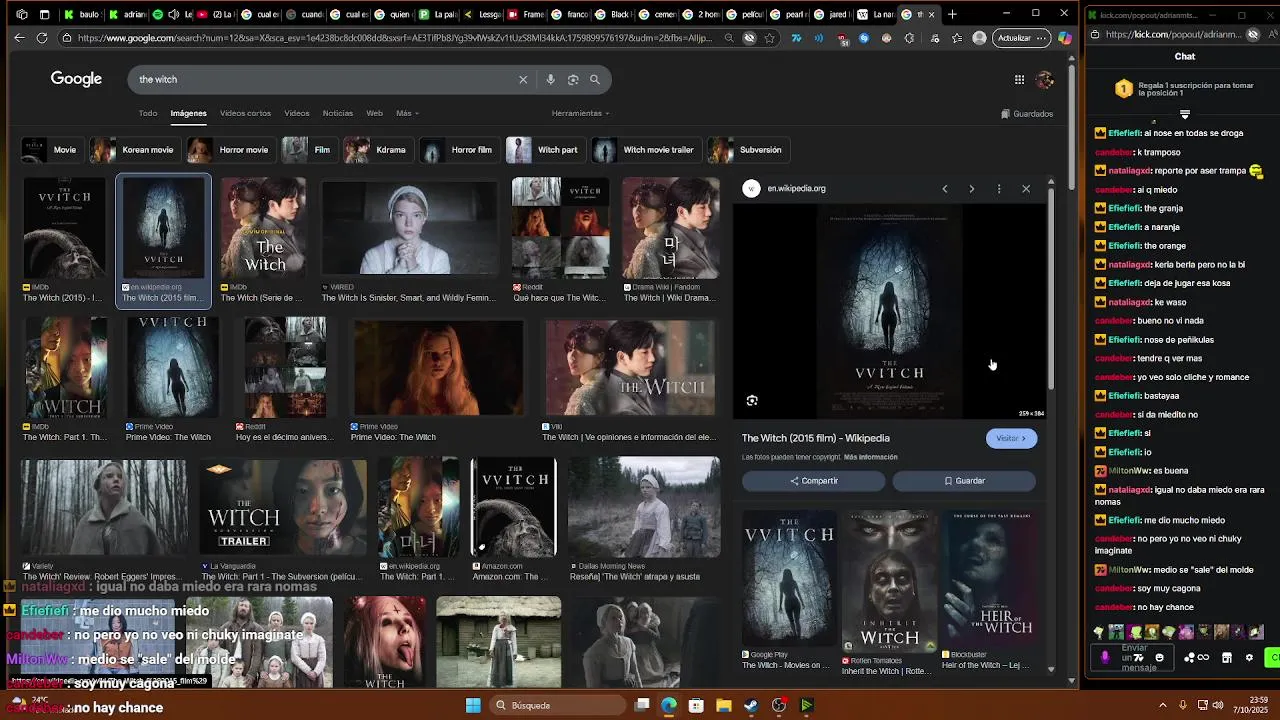
Task: Reload the Google results page
Action: (42, 38)
